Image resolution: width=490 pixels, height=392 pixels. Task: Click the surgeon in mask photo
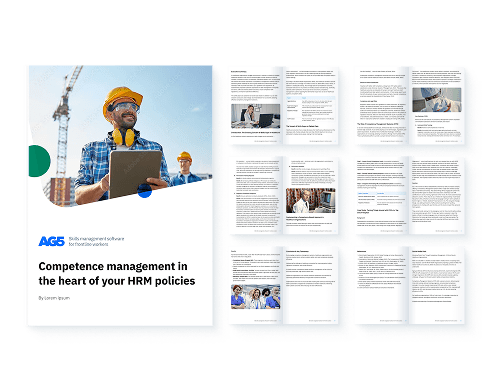(x=437, y=100)
